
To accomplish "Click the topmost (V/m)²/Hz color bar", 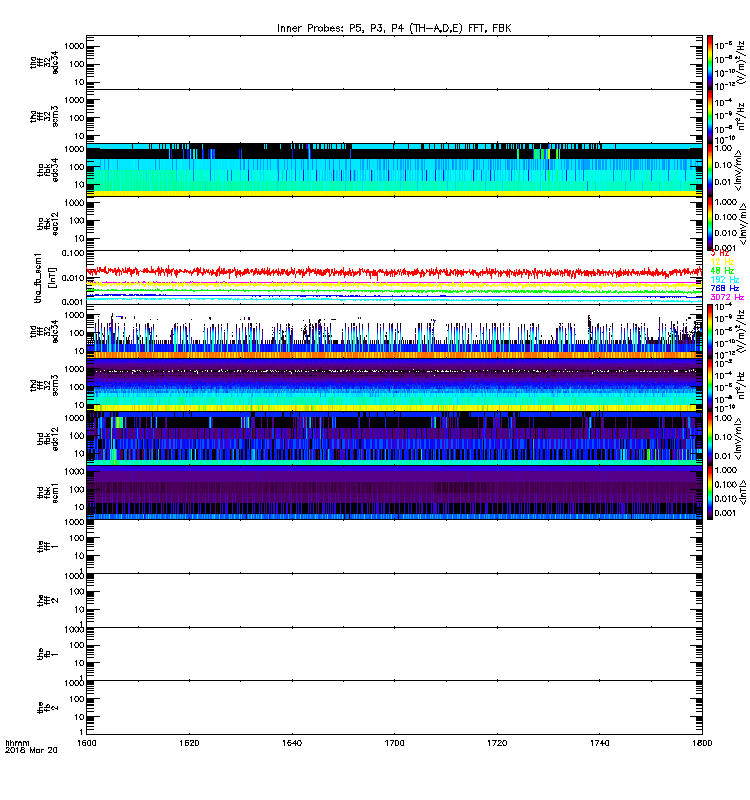I will 709,62.
